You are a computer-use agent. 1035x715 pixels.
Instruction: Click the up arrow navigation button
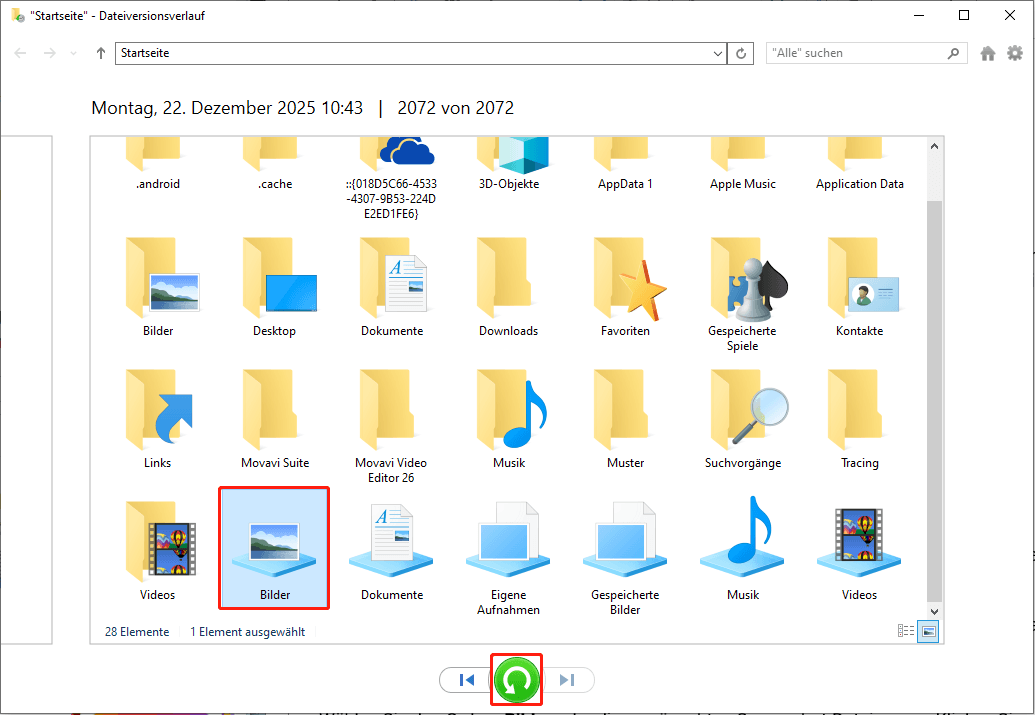(101, 54)
